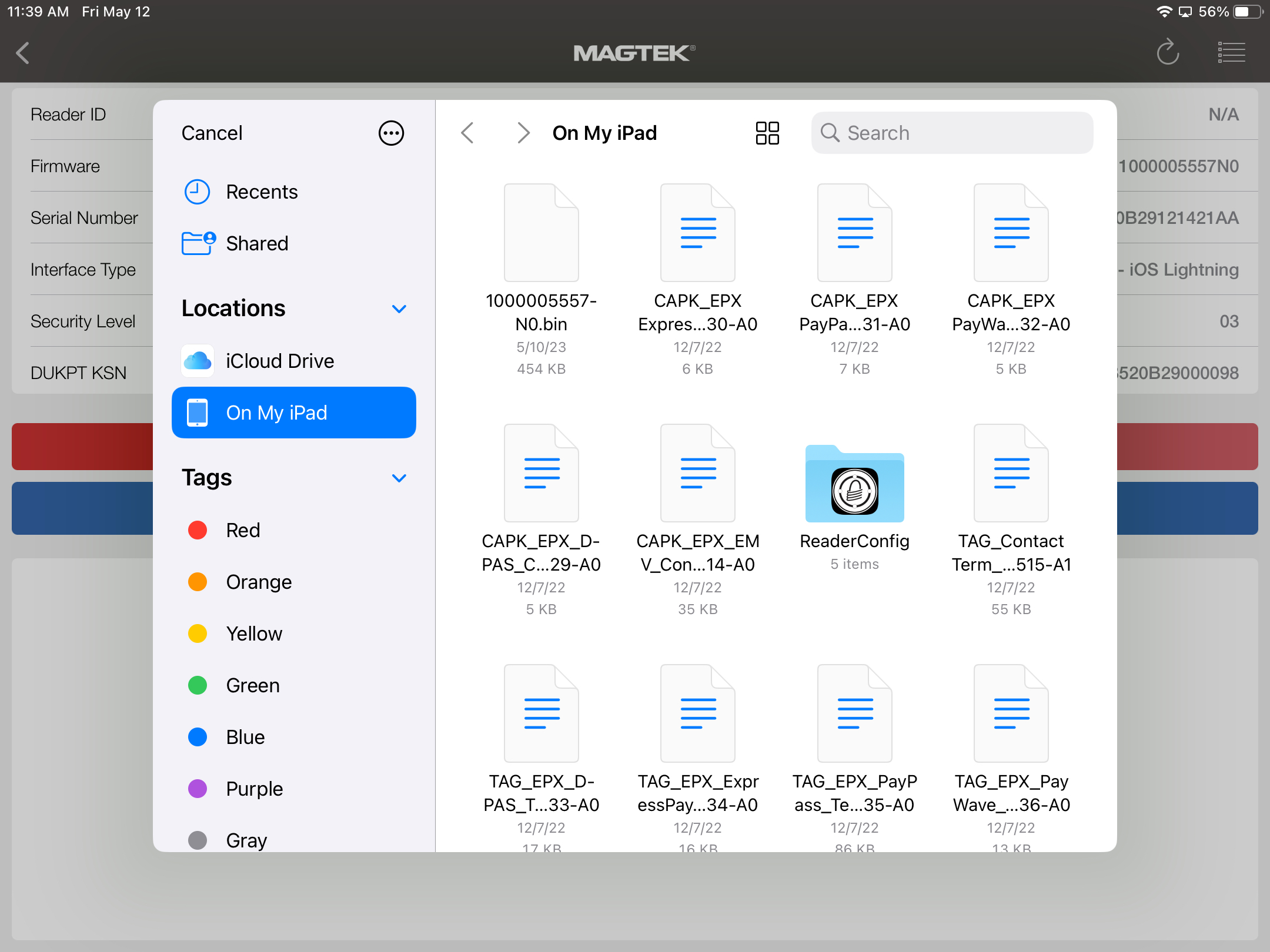The width and height of the screenshot is (1270, 952).
Task: Go back in file browser history
Action: [x=468, y=133]
